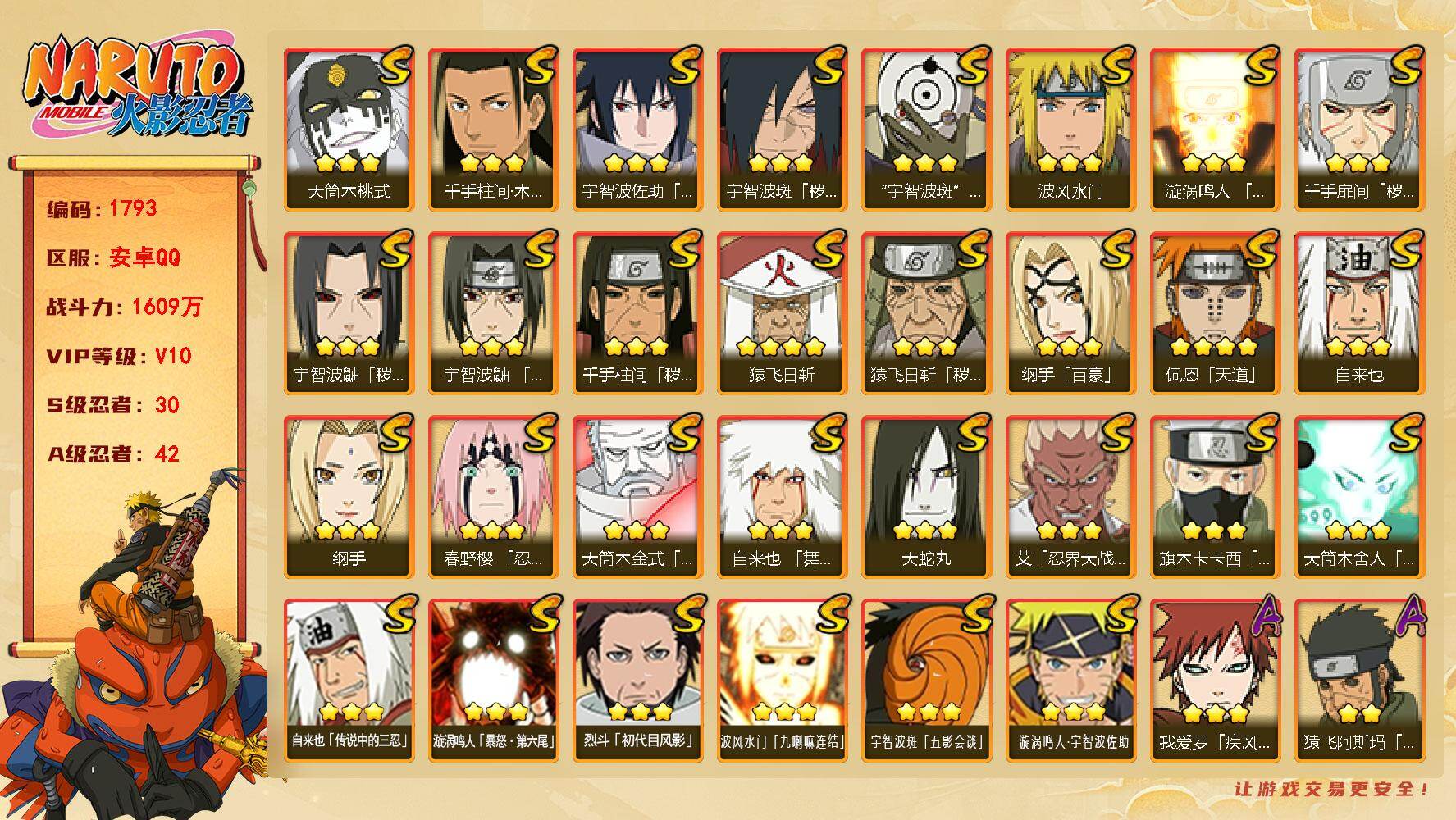1456x820 pixels.
Task: Select the 编码: 1793 text on scroll
Action: [102, 208]
